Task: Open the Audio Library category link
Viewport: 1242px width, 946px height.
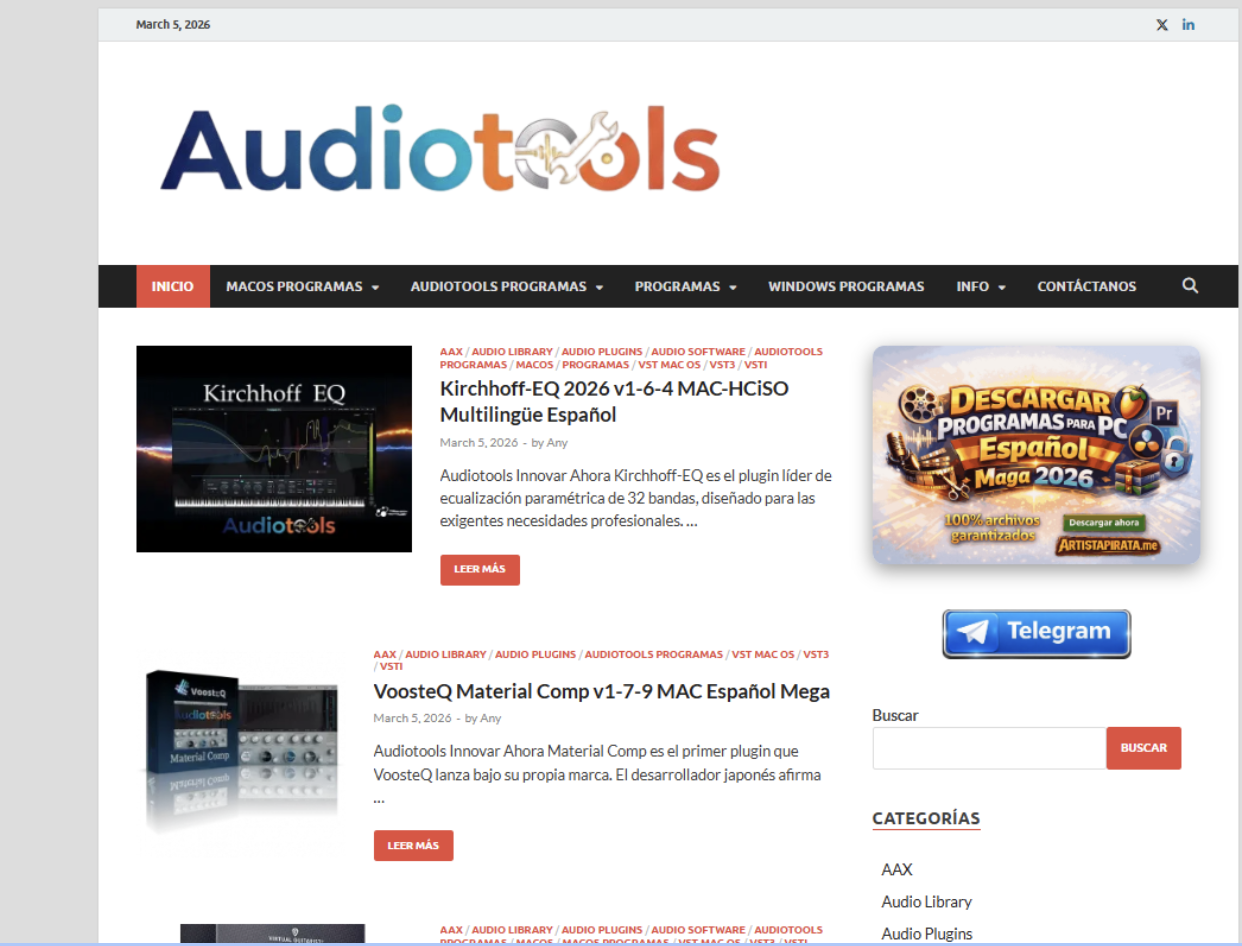Action: (926, 902)
